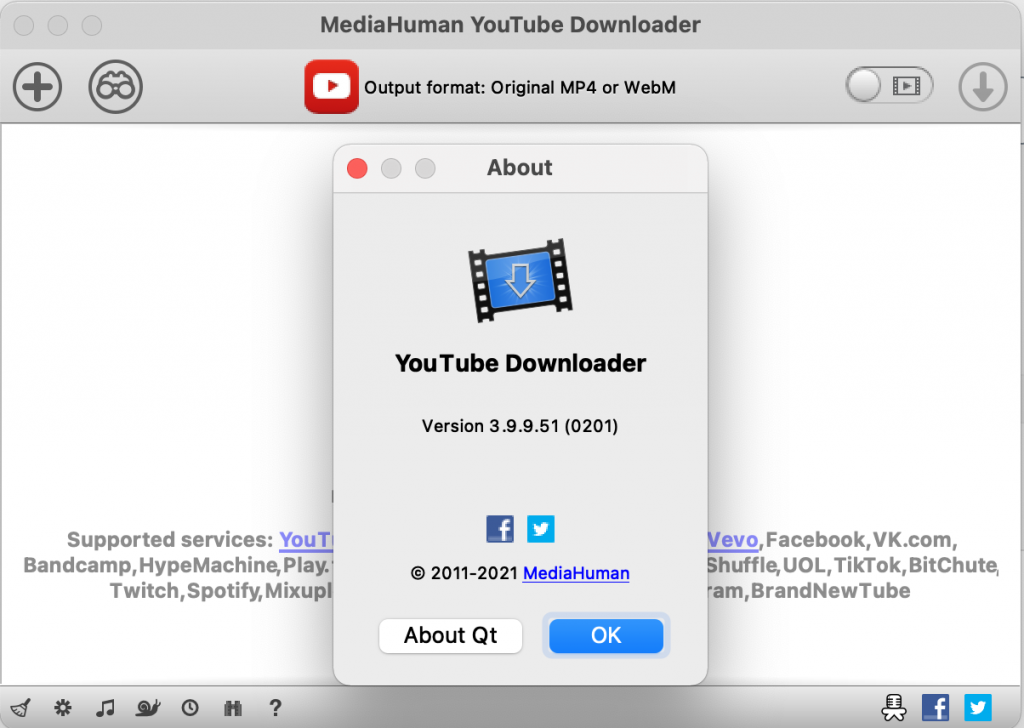Click the MediaHuman YouTube Downloader window title

click(x=510, y=25)
